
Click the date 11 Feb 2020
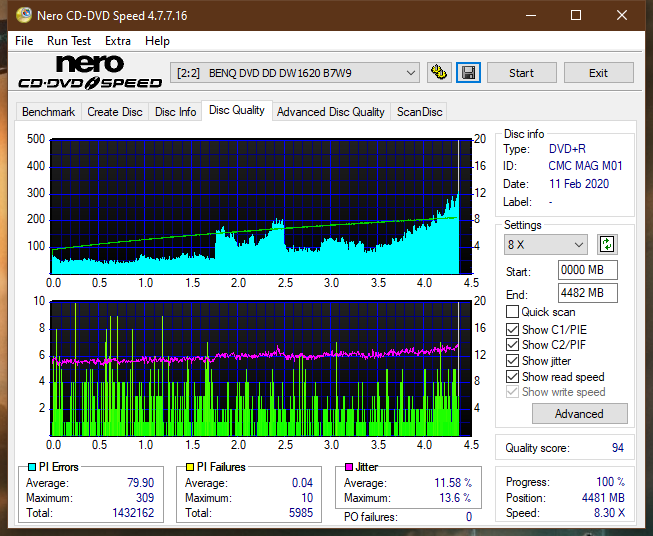click(579, 184)
